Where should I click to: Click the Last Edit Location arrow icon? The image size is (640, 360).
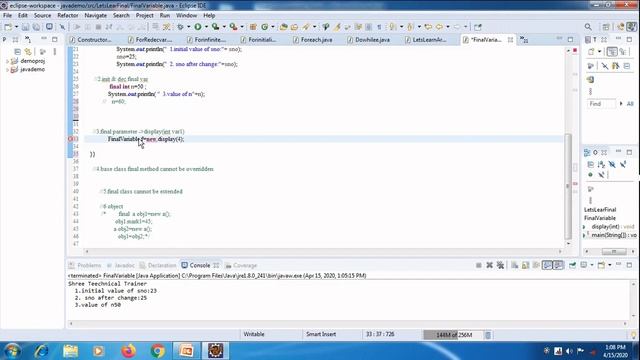[x=428, y=27]
